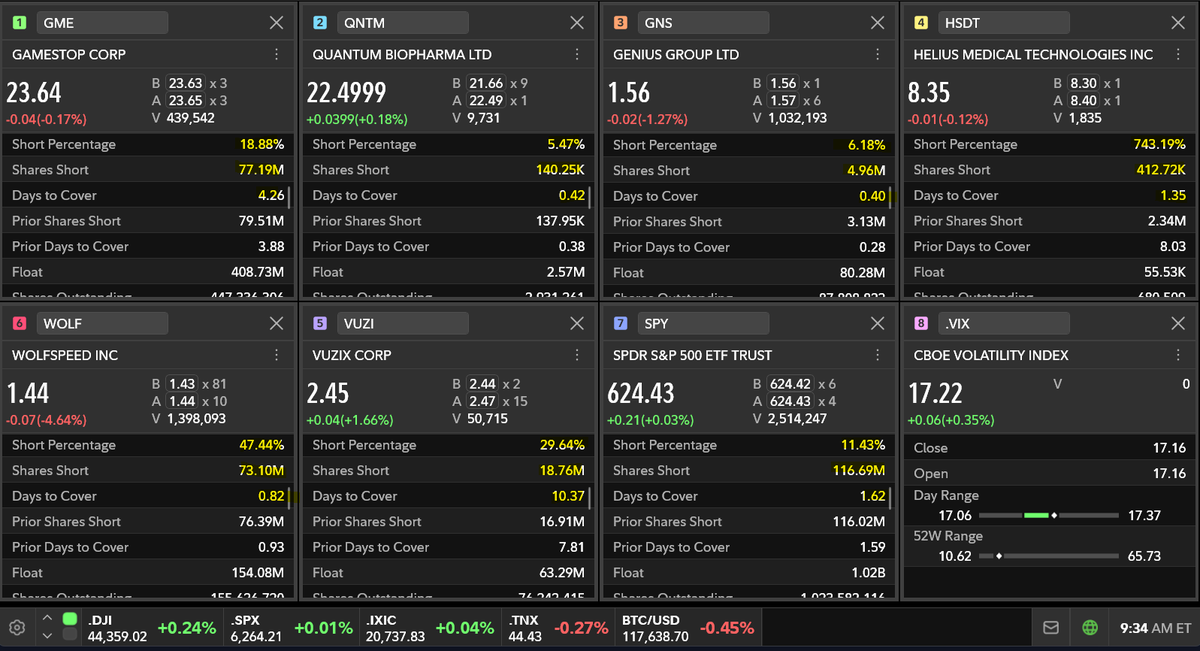Click WOLF Short Percentage value 47.44%
Screen dimensions: 1200x651
click(x=261, y=445)
